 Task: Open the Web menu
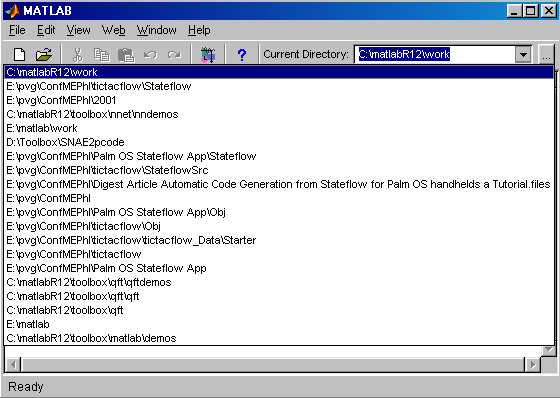coord(113,30)
